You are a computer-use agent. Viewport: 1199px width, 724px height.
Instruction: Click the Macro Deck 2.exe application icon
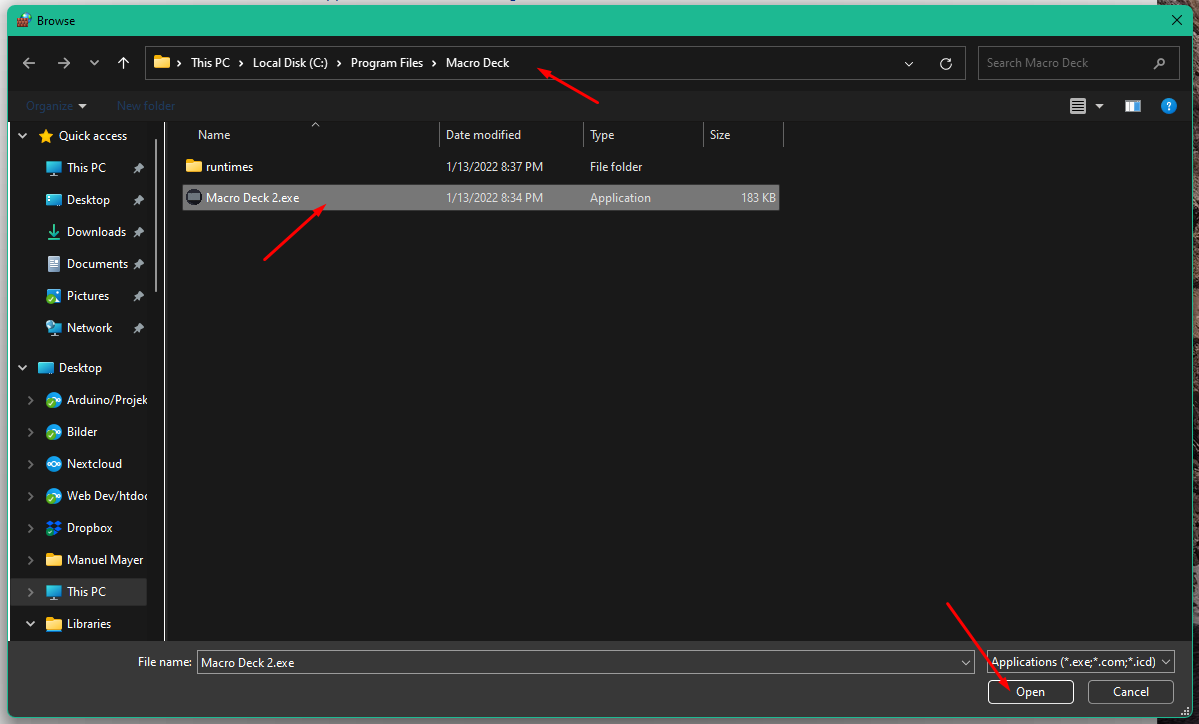tap(194, 197)
